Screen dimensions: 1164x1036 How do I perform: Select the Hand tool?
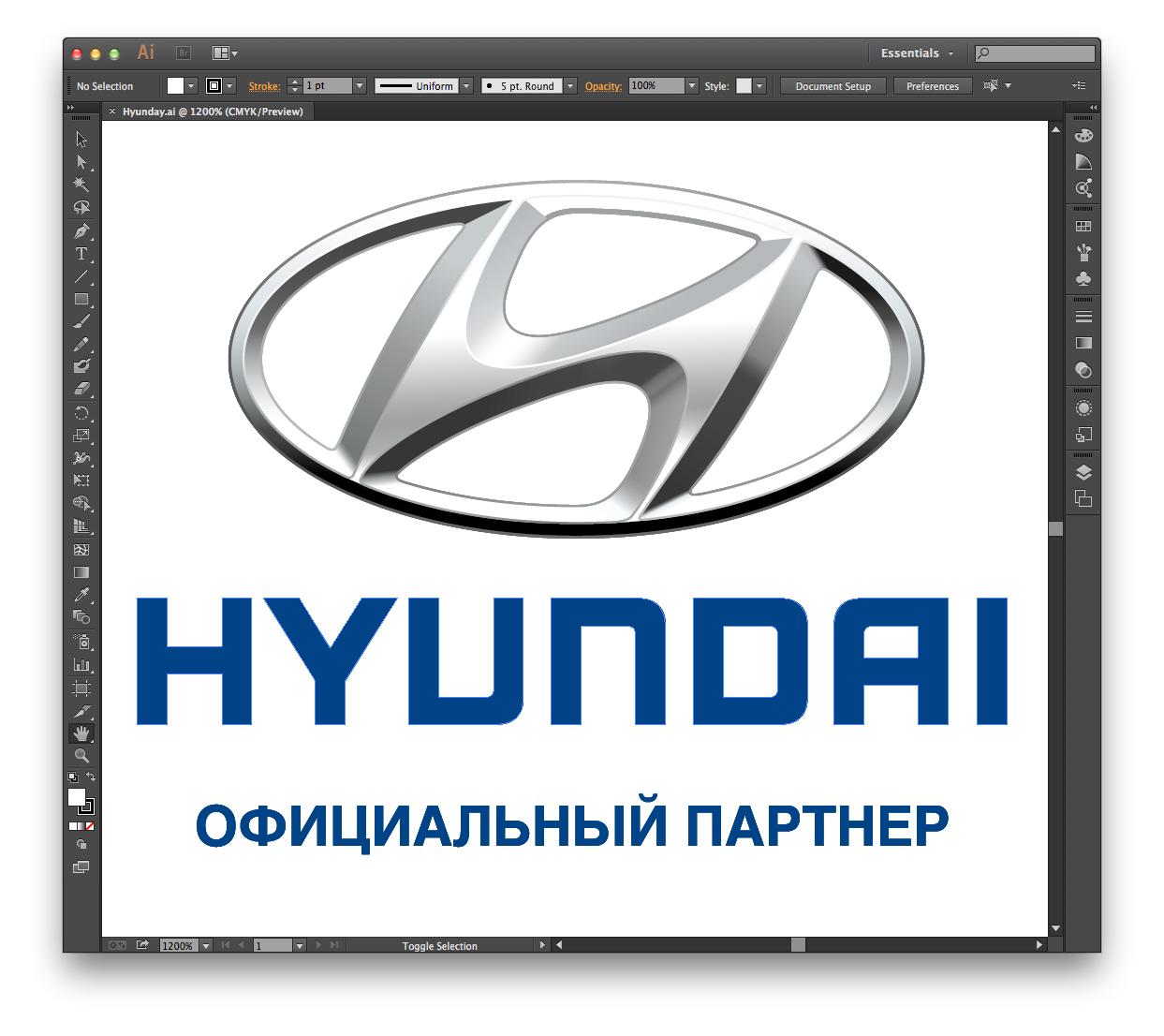tap(81, 733)
